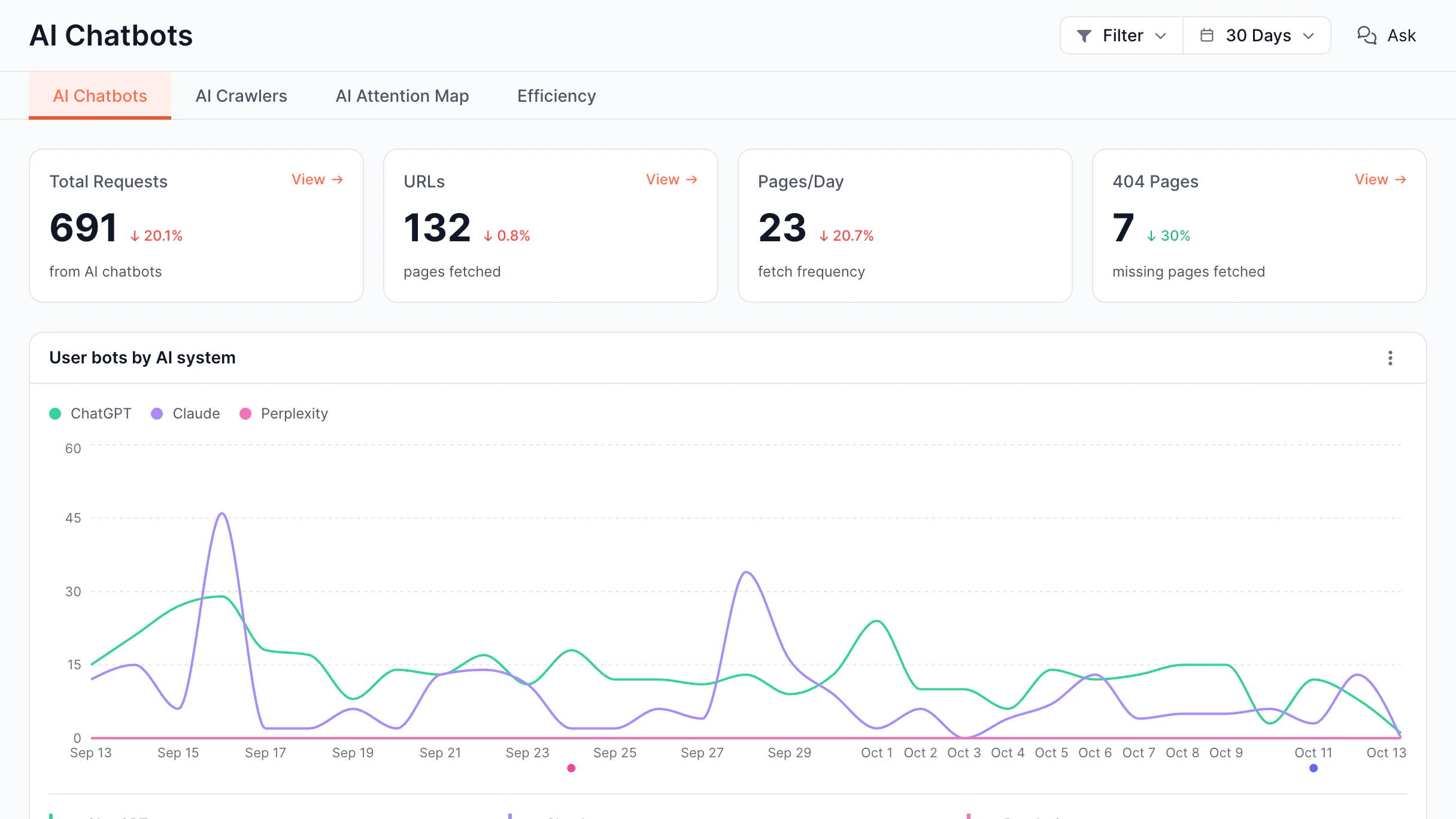This screenshot has height=819, width=1456.
Task: Open the 30 Days date range dropdown
Action: pyautogui.click(x=1257, y=35)
